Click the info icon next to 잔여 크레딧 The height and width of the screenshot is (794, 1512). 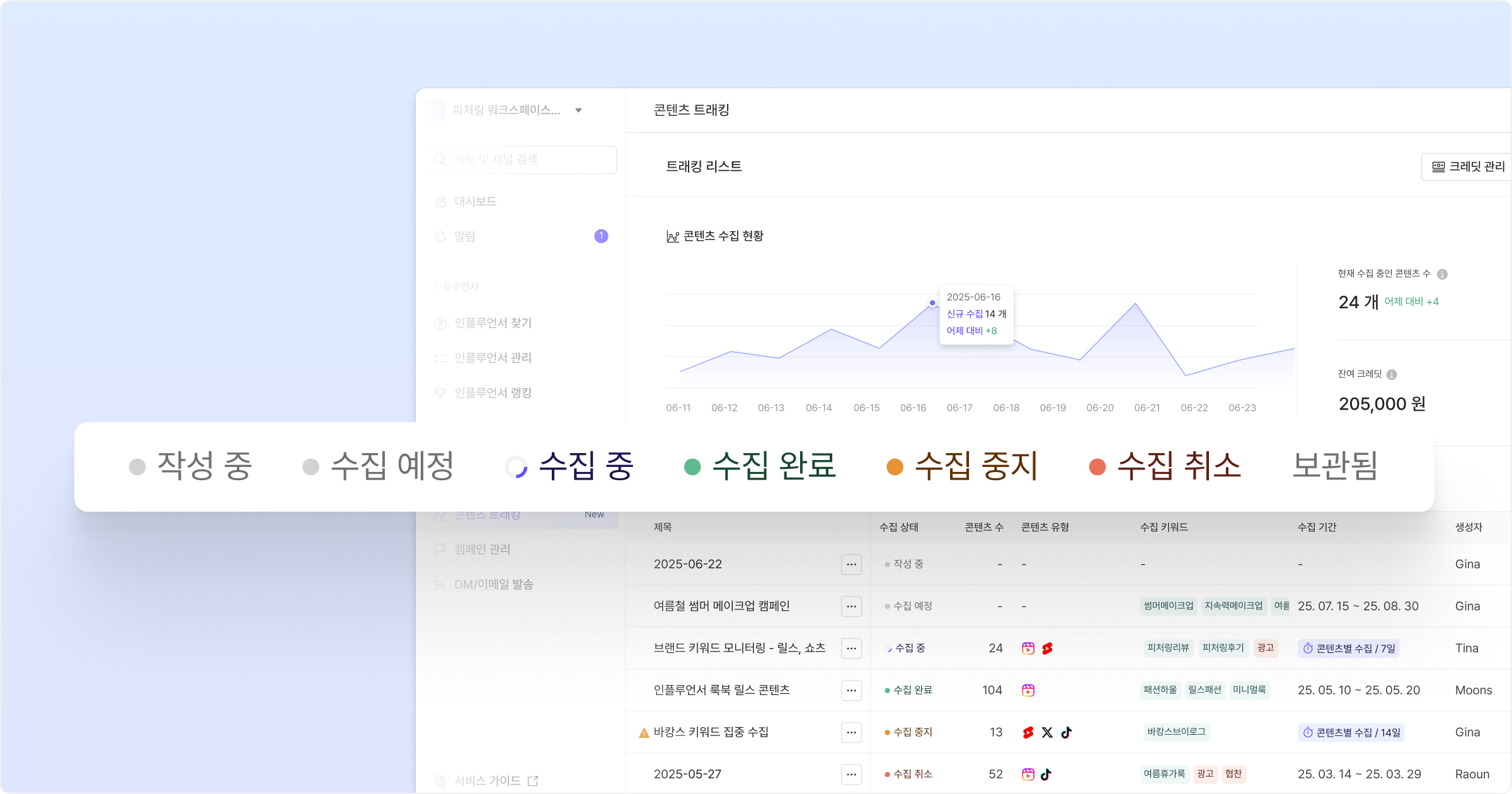pyautogui.click(x=1392, y=374)
